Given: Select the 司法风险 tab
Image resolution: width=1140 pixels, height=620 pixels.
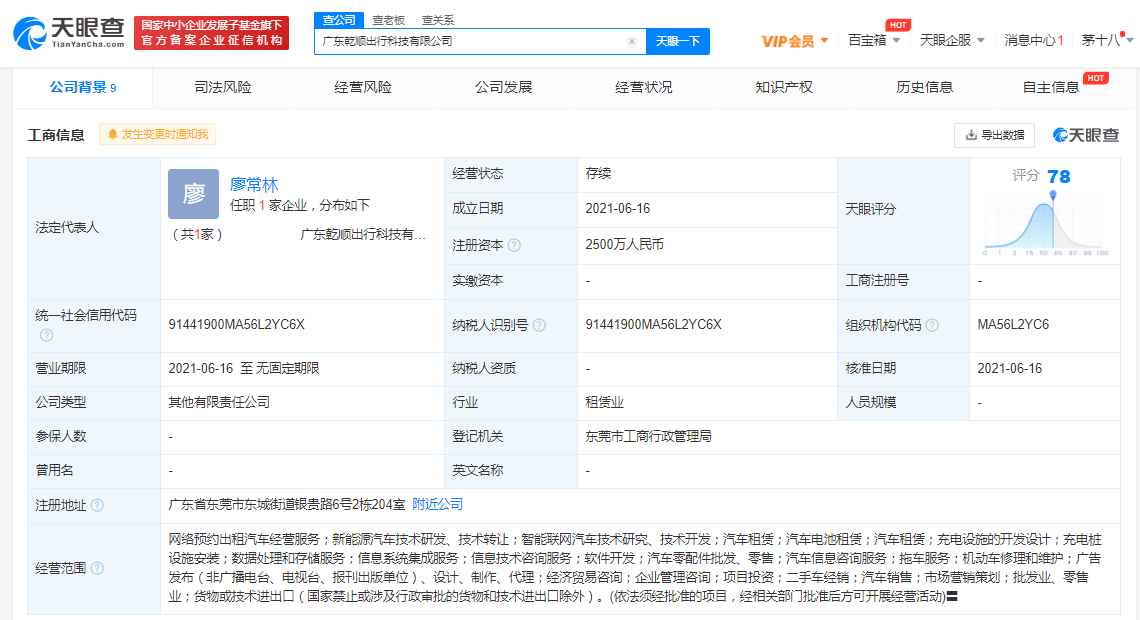Looking at the screenshot, I should (222, 88).
